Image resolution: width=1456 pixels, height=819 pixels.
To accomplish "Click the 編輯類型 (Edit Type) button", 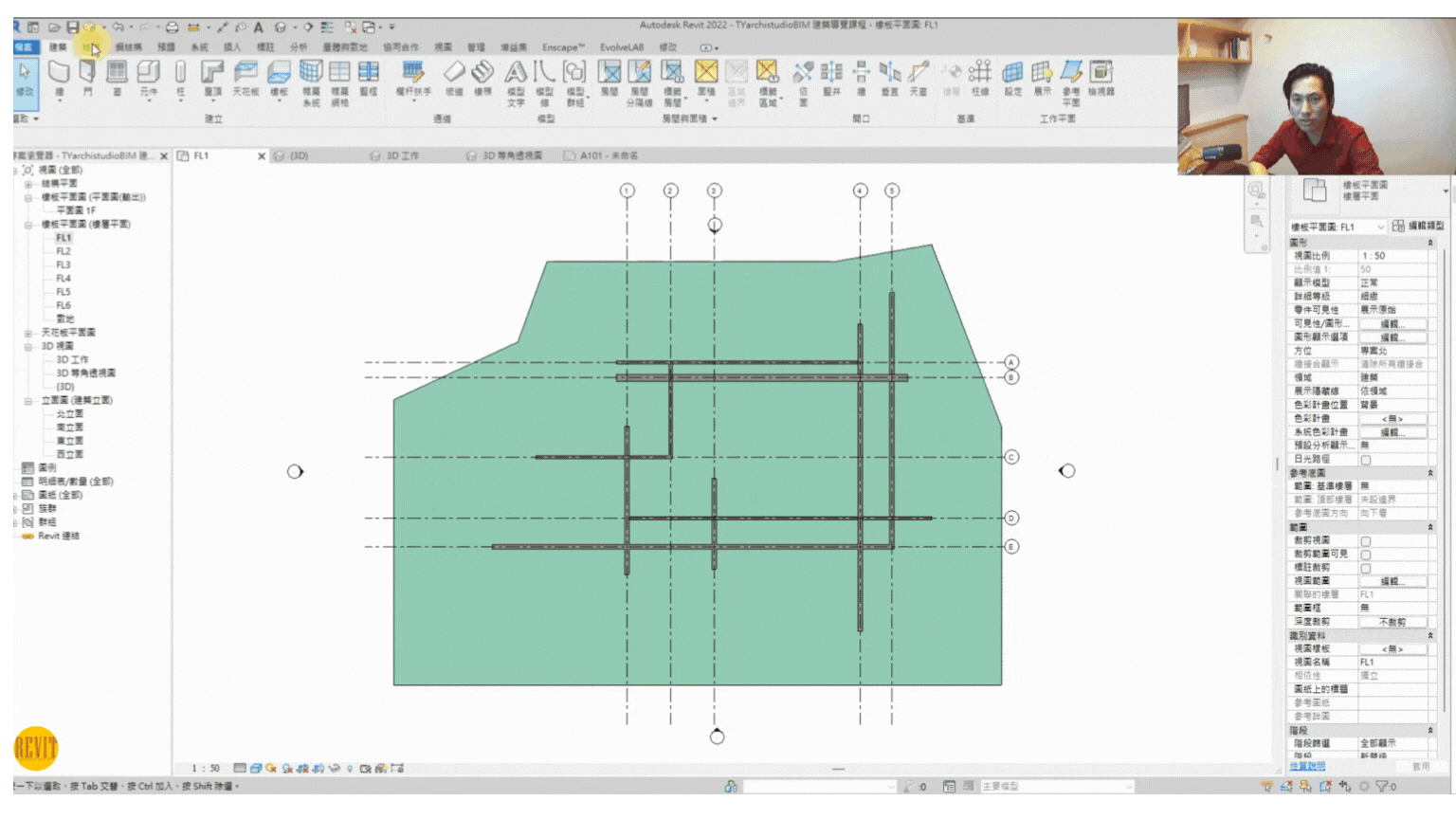I will coord(1418,227).
